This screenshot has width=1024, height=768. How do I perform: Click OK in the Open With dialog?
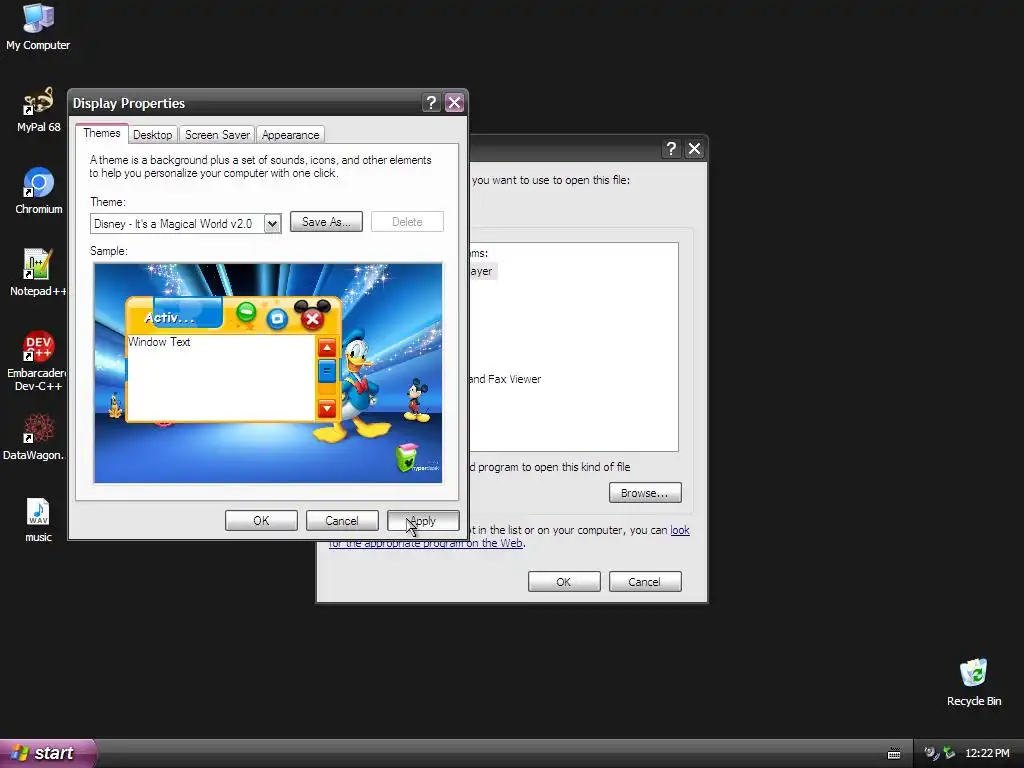564,581
